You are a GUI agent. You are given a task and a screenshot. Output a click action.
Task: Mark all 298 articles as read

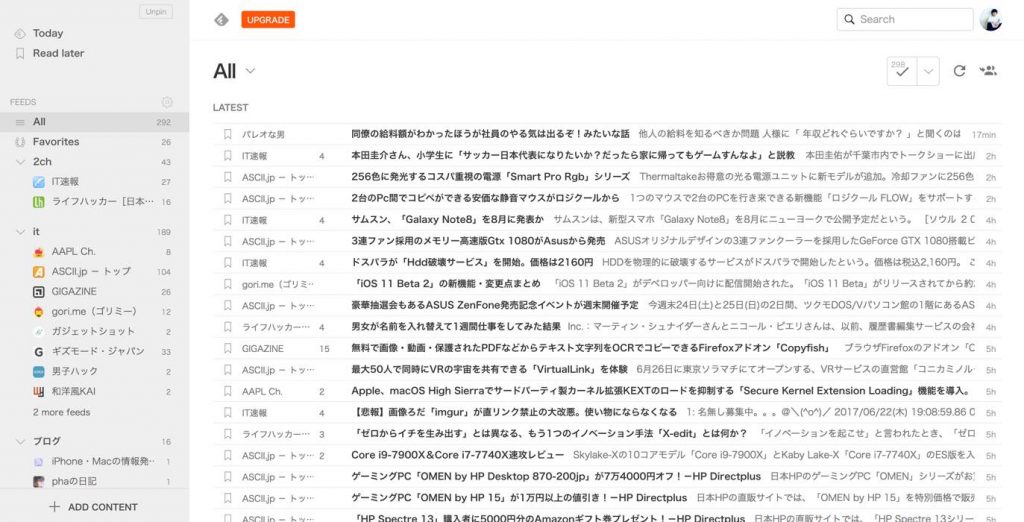(901, 71)
